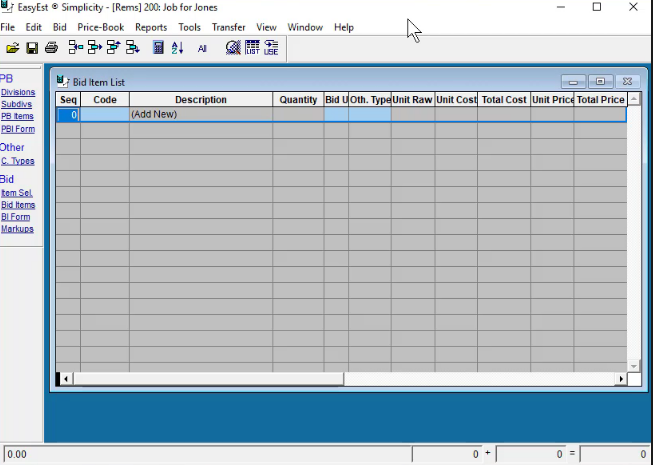This screenshot has width=653, height=465.
Task: Click the EasyEst application title icon
Action: pos(7,6)
